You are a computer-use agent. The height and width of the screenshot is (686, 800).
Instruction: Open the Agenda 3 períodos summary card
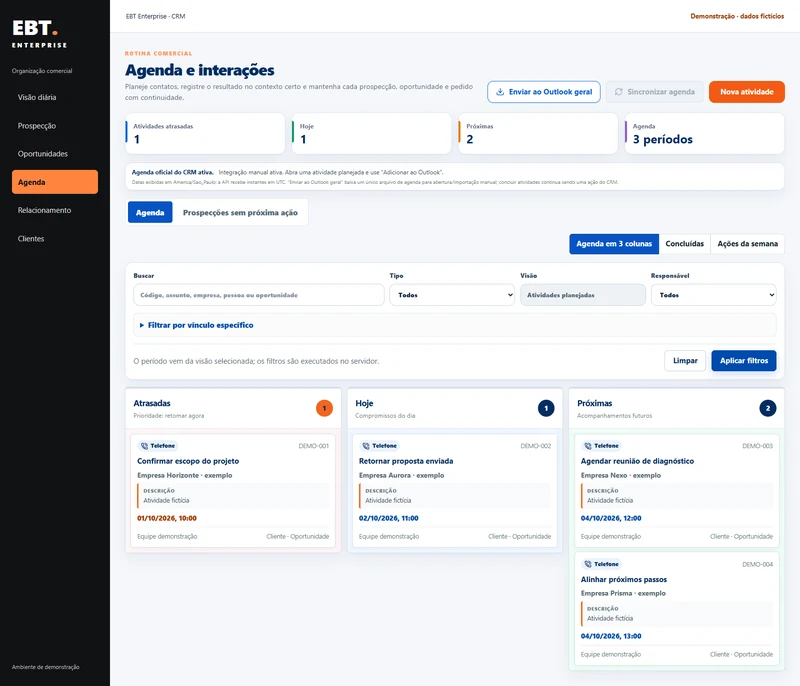pyautogui.click(x=705, y=134)
